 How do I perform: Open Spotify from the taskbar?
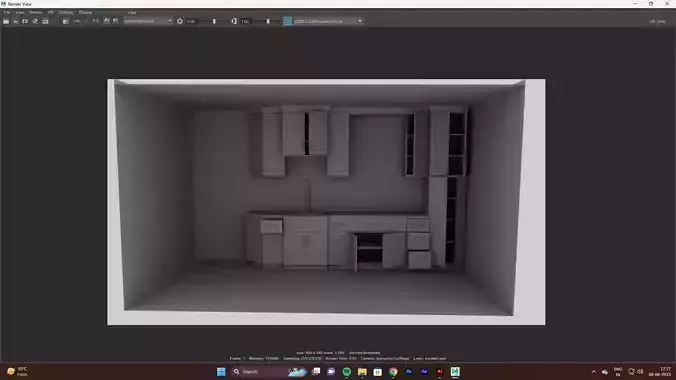click(347, 371)
